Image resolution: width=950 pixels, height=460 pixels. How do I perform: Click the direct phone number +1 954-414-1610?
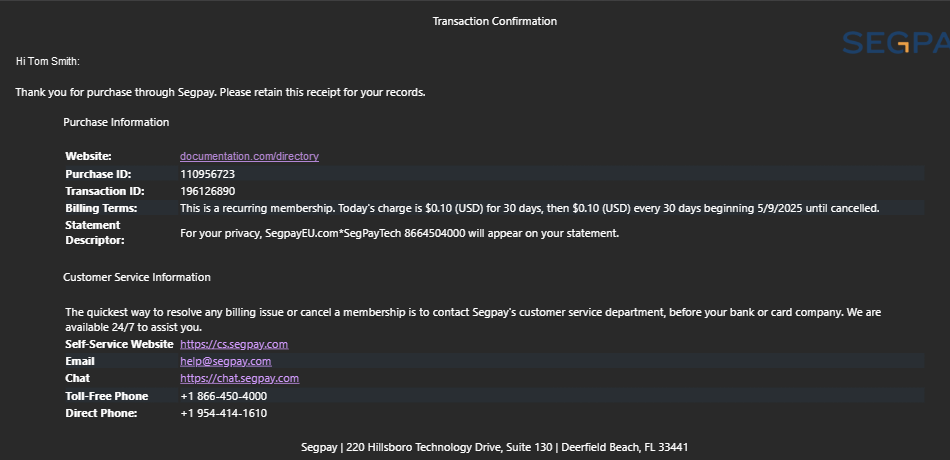(224, 413)
